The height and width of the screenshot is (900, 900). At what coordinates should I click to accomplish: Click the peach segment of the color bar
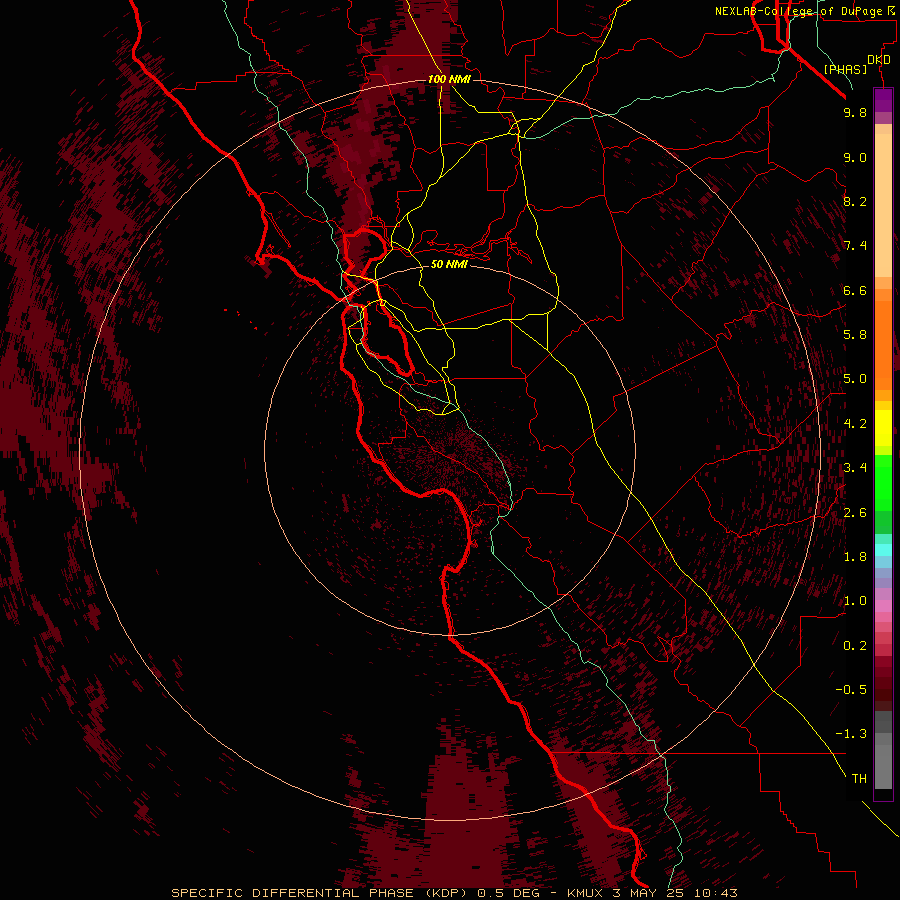coord(883,205)
